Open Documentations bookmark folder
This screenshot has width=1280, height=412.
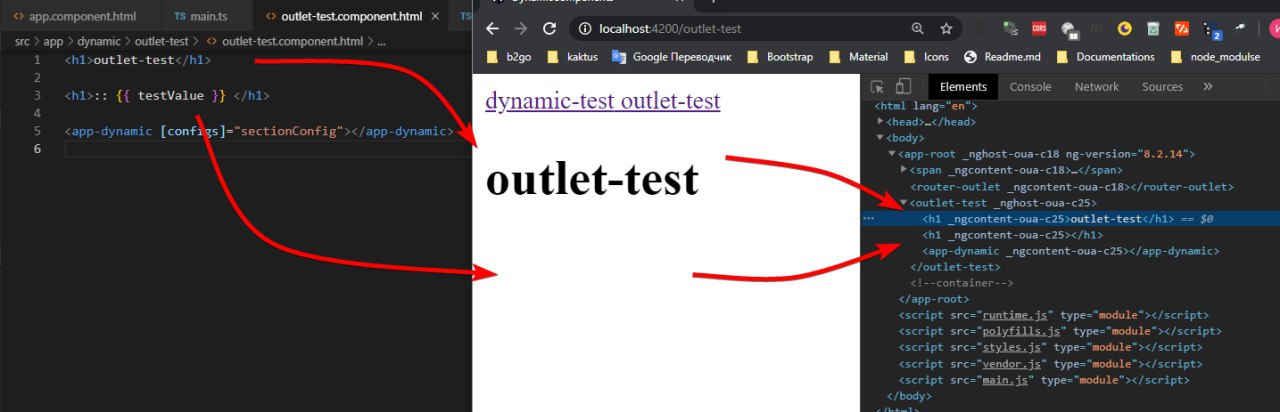[1106, 57]
